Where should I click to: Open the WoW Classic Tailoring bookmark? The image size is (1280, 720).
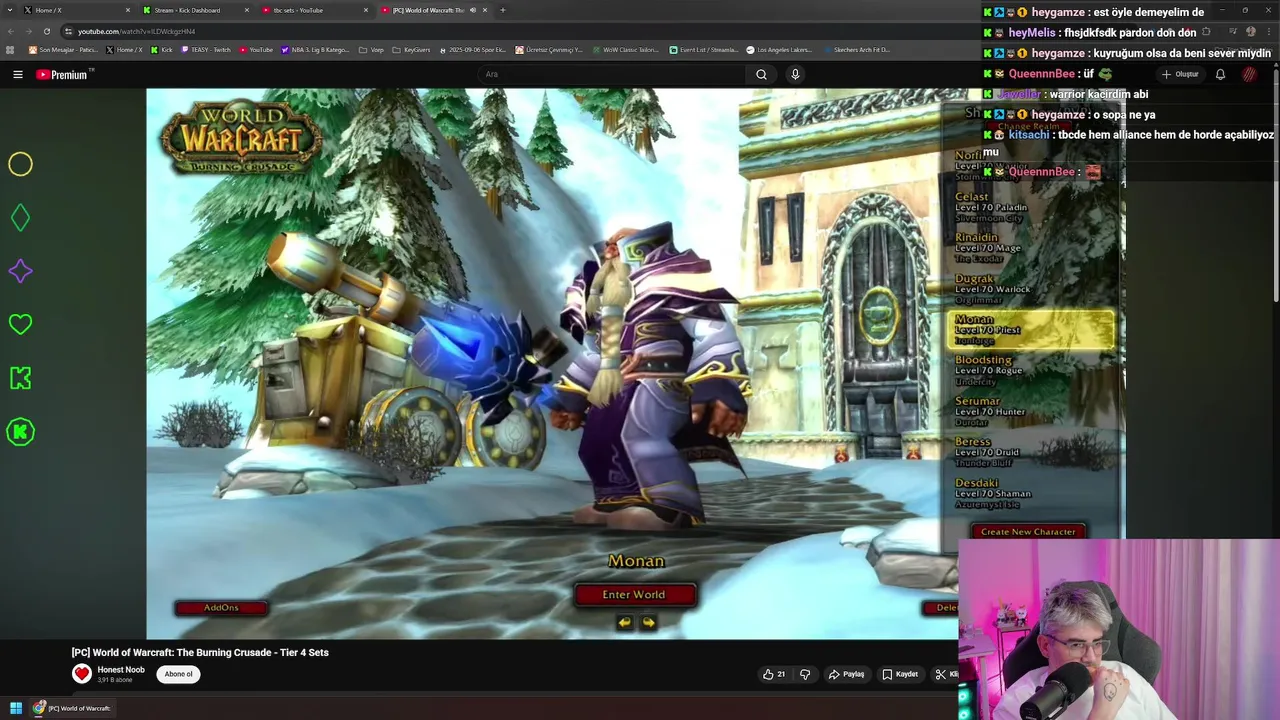pos(625,49)
